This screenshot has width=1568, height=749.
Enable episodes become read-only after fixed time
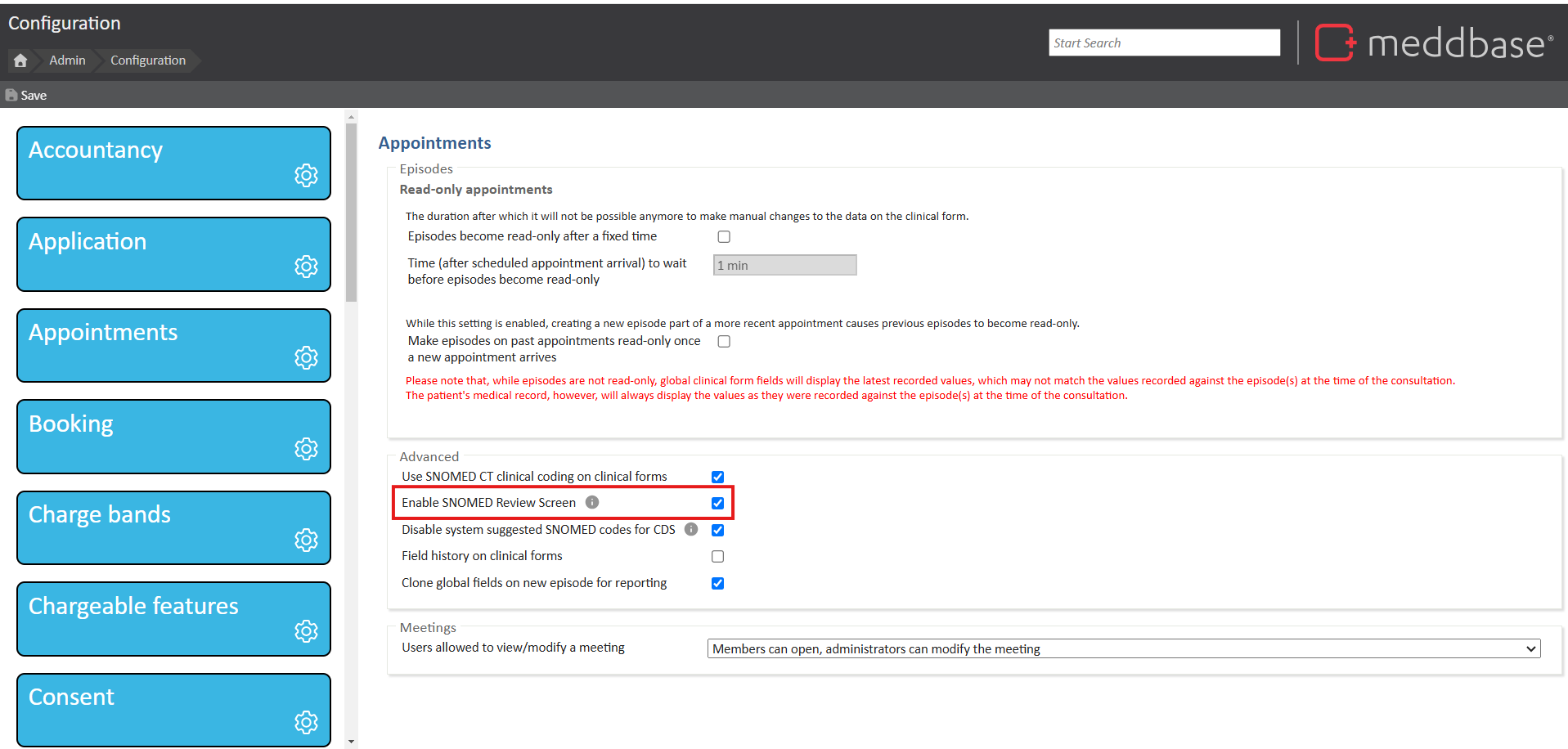[x=724, y=237]
